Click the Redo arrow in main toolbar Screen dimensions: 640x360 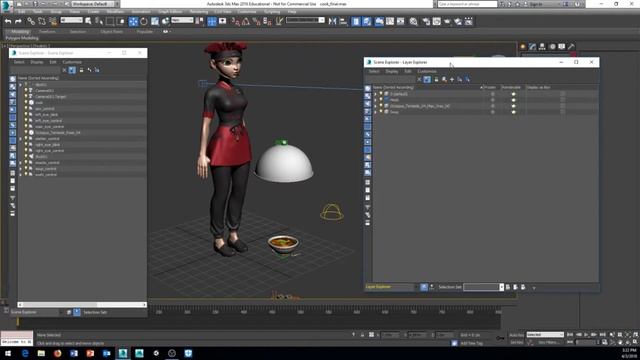click(18, 21)
